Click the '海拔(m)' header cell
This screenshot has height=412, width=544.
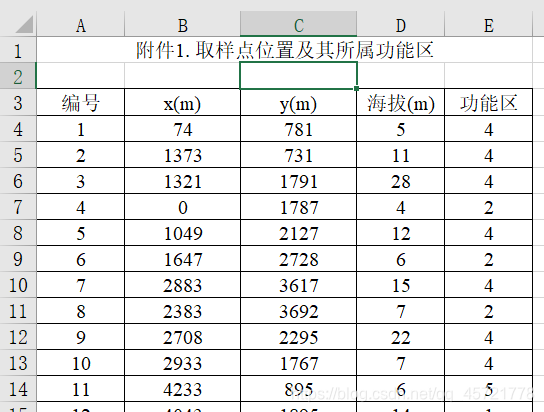point(401,102)
